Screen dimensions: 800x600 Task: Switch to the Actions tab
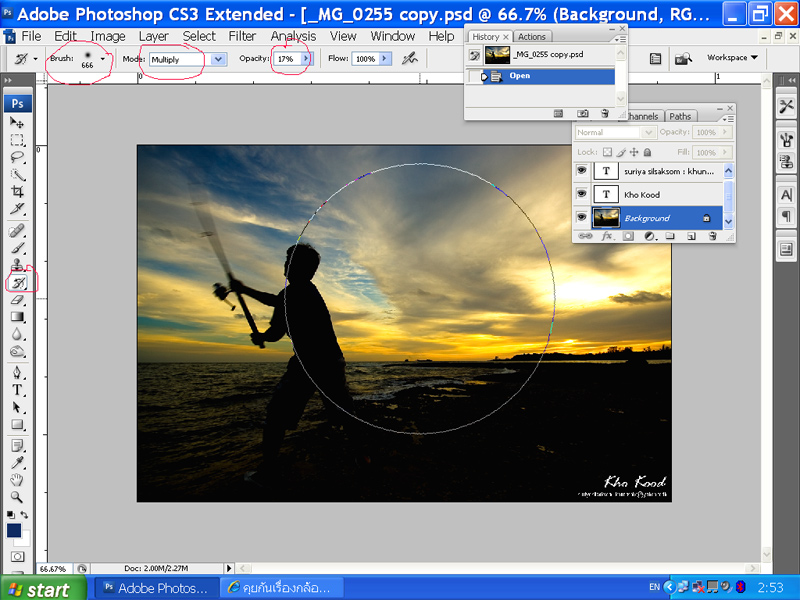pos(532,37)
